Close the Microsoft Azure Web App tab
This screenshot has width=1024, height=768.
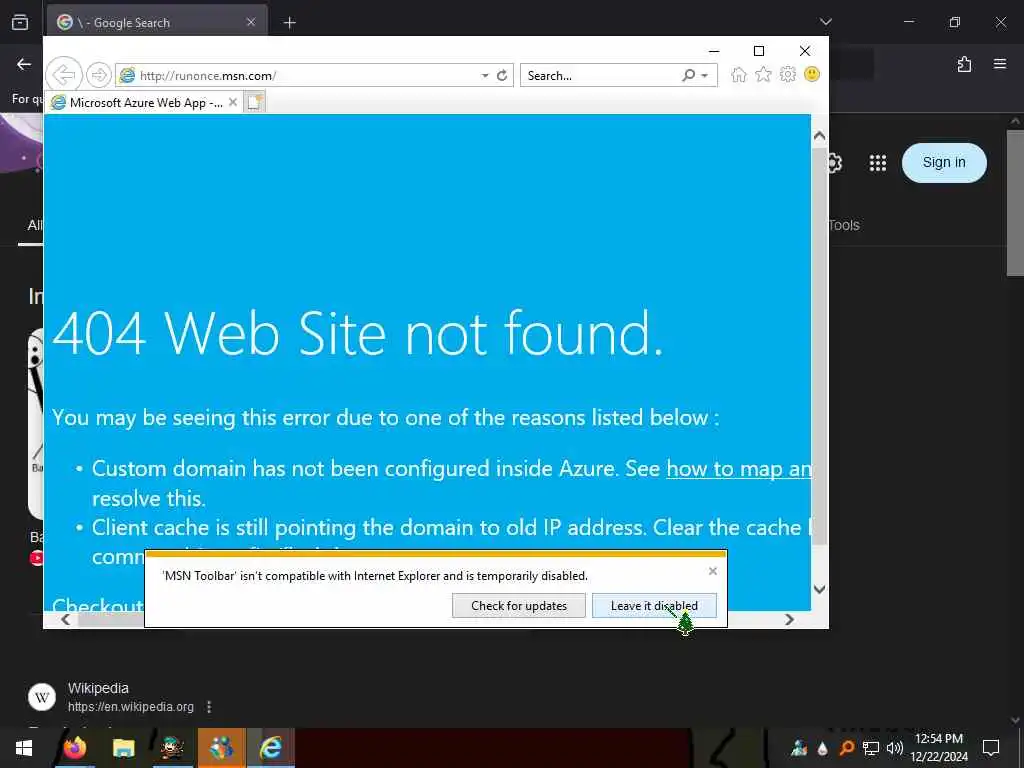pyautogui.click(x=232, y=103)
